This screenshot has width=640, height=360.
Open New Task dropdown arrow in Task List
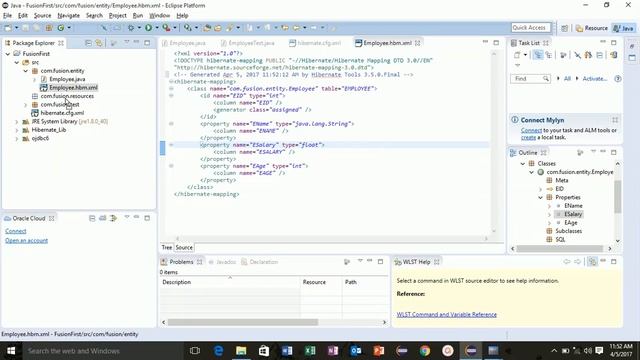pos(525,55)
